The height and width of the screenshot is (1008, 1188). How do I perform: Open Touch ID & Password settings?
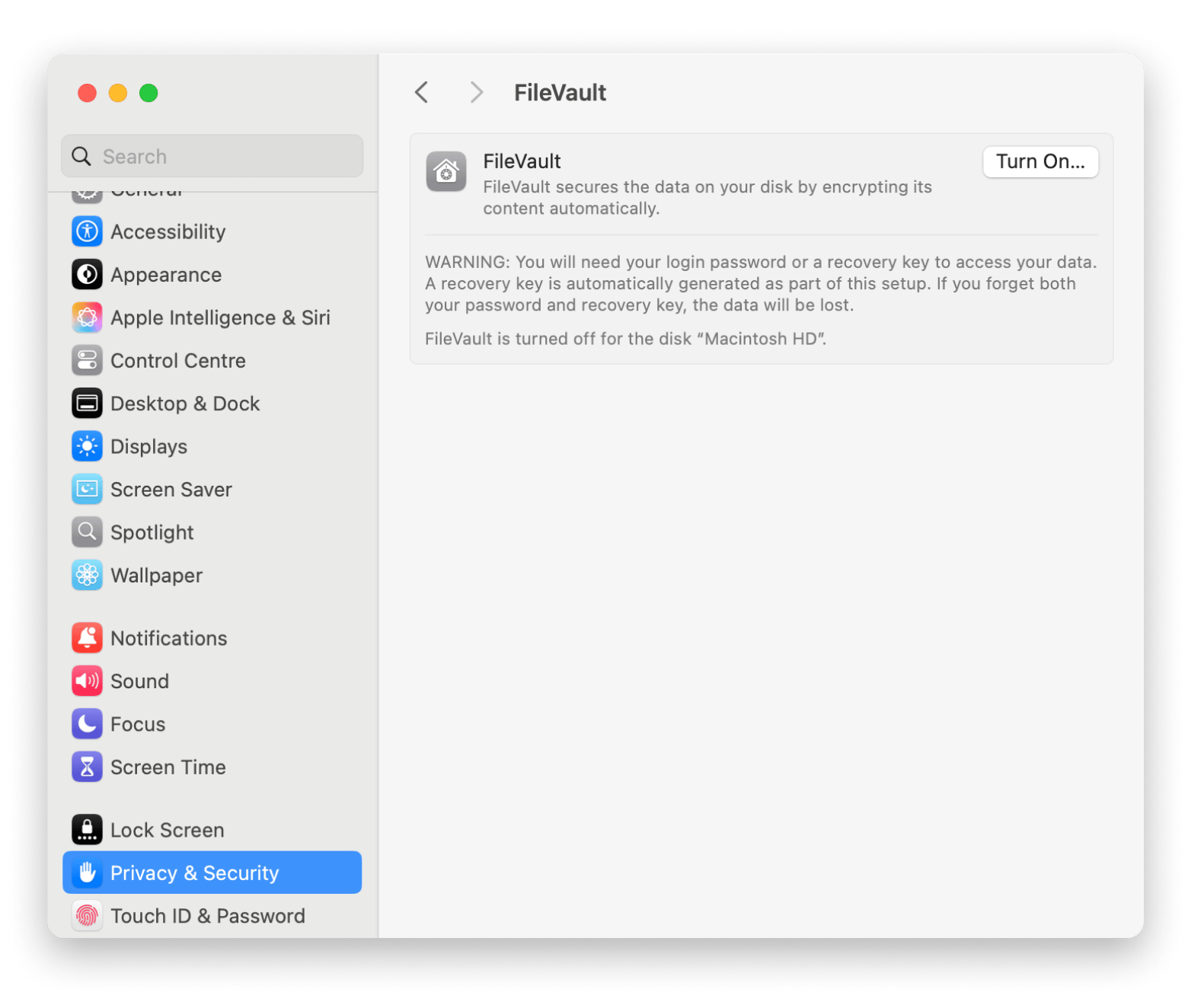(212, 916)
